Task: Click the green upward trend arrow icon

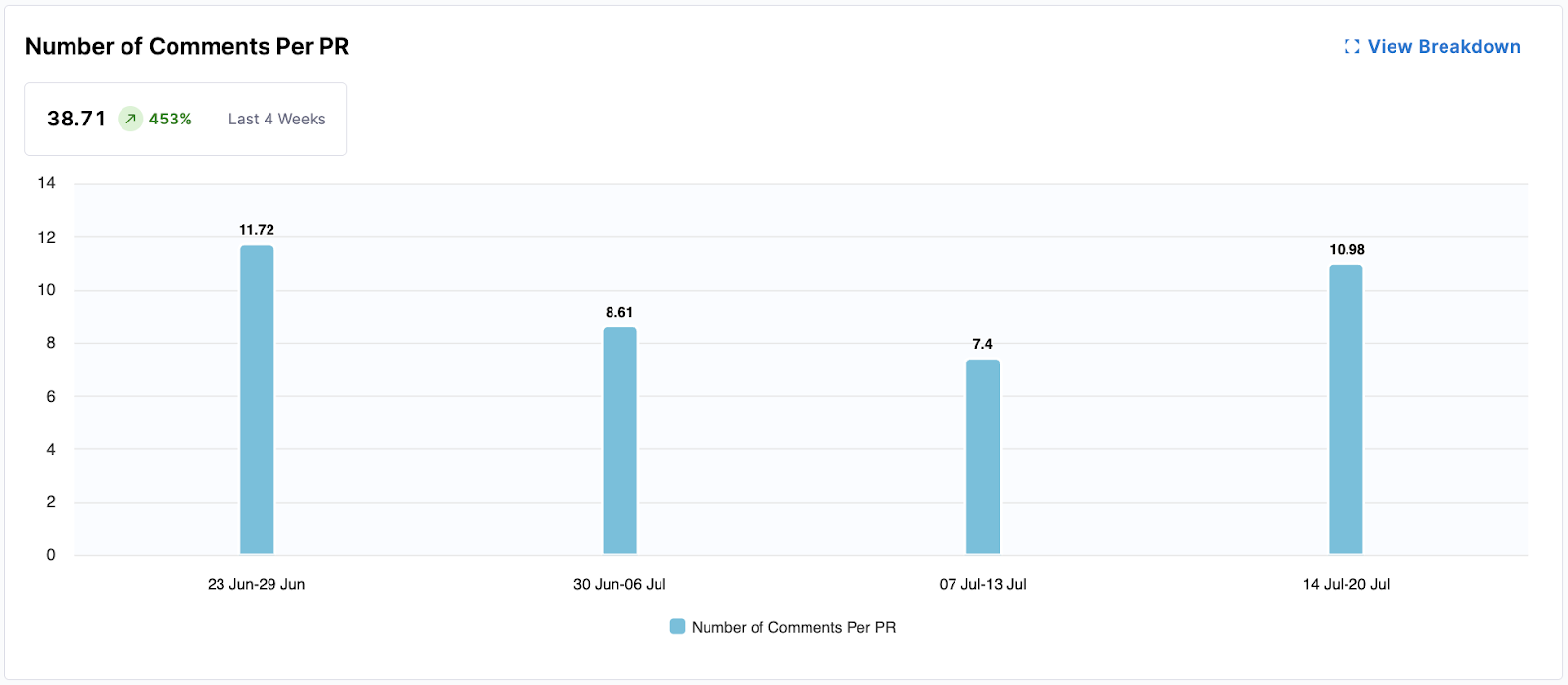Action: click(x=128, y=119)
